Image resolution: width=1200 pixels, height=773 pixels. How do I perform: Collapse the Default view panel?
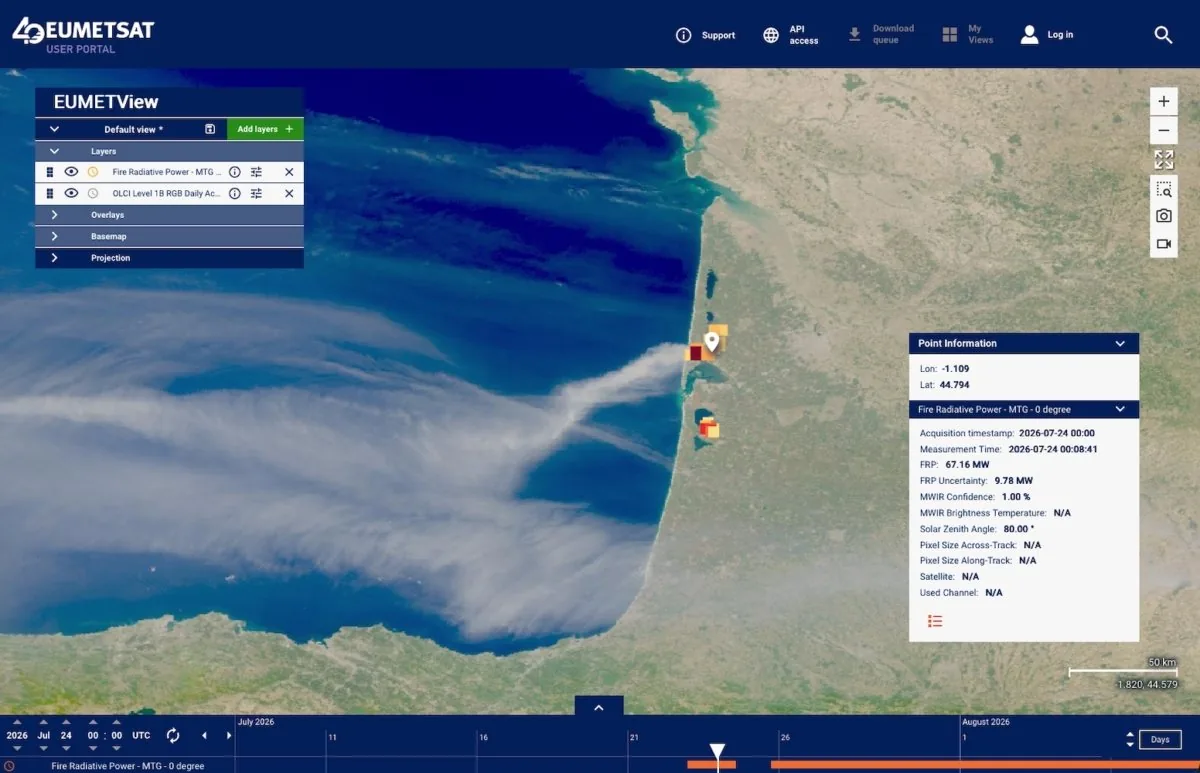coord(54,129)
